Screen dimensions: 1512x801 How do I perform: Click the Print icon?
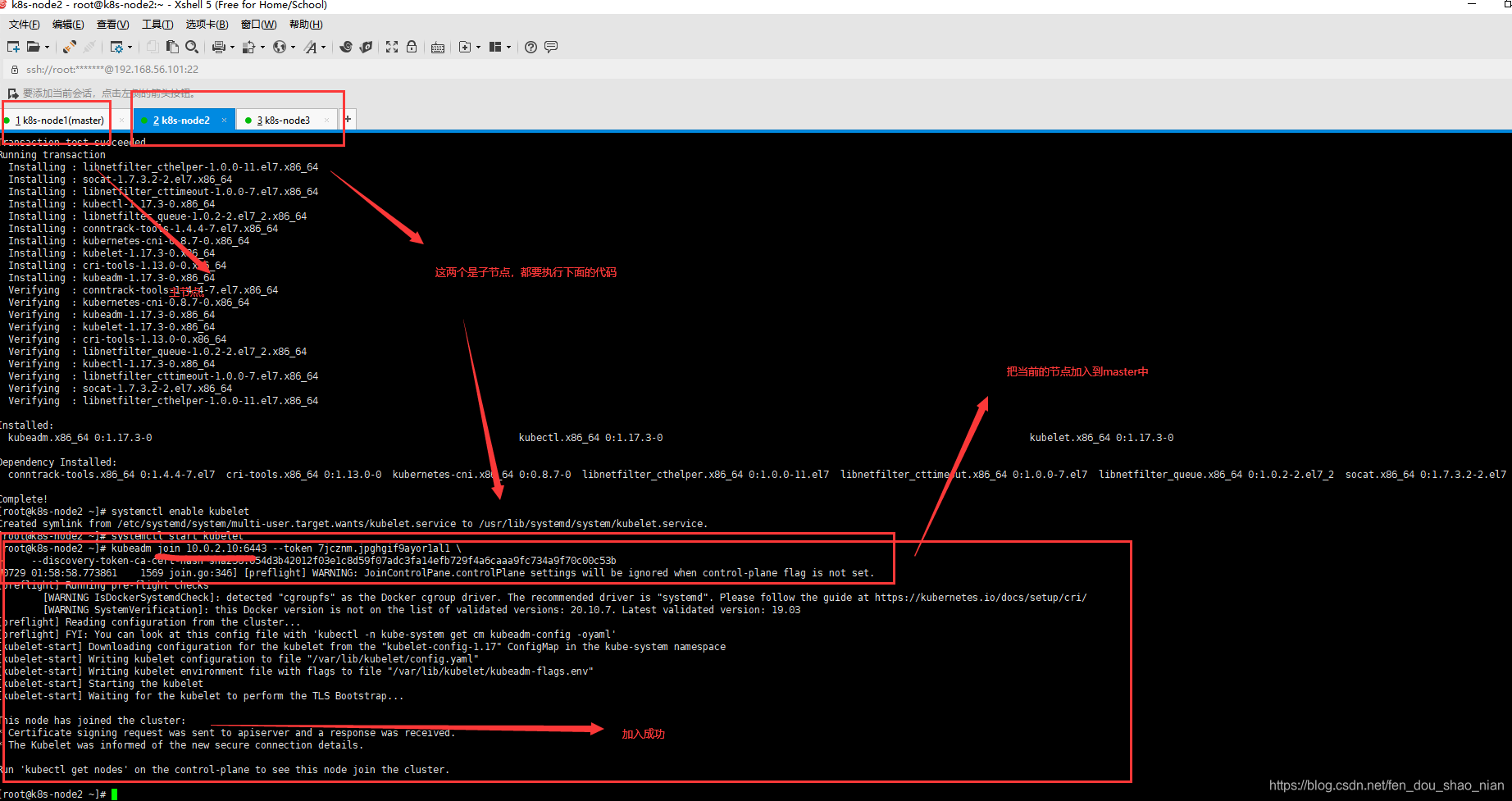click(x=219, y=47)
